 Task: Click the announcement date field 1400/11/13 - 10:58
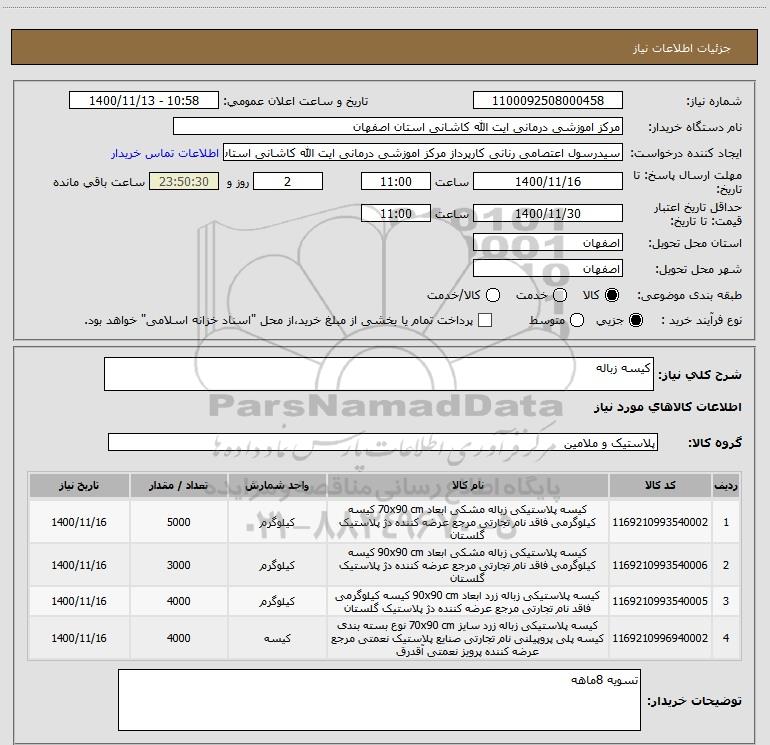click(x=144, y=100)
